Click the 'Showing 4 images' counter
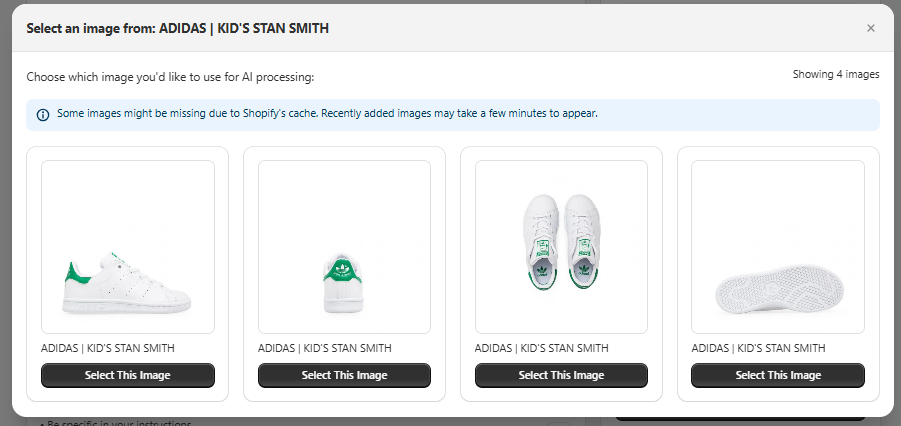The image size is (901, 426). point(836,74)
